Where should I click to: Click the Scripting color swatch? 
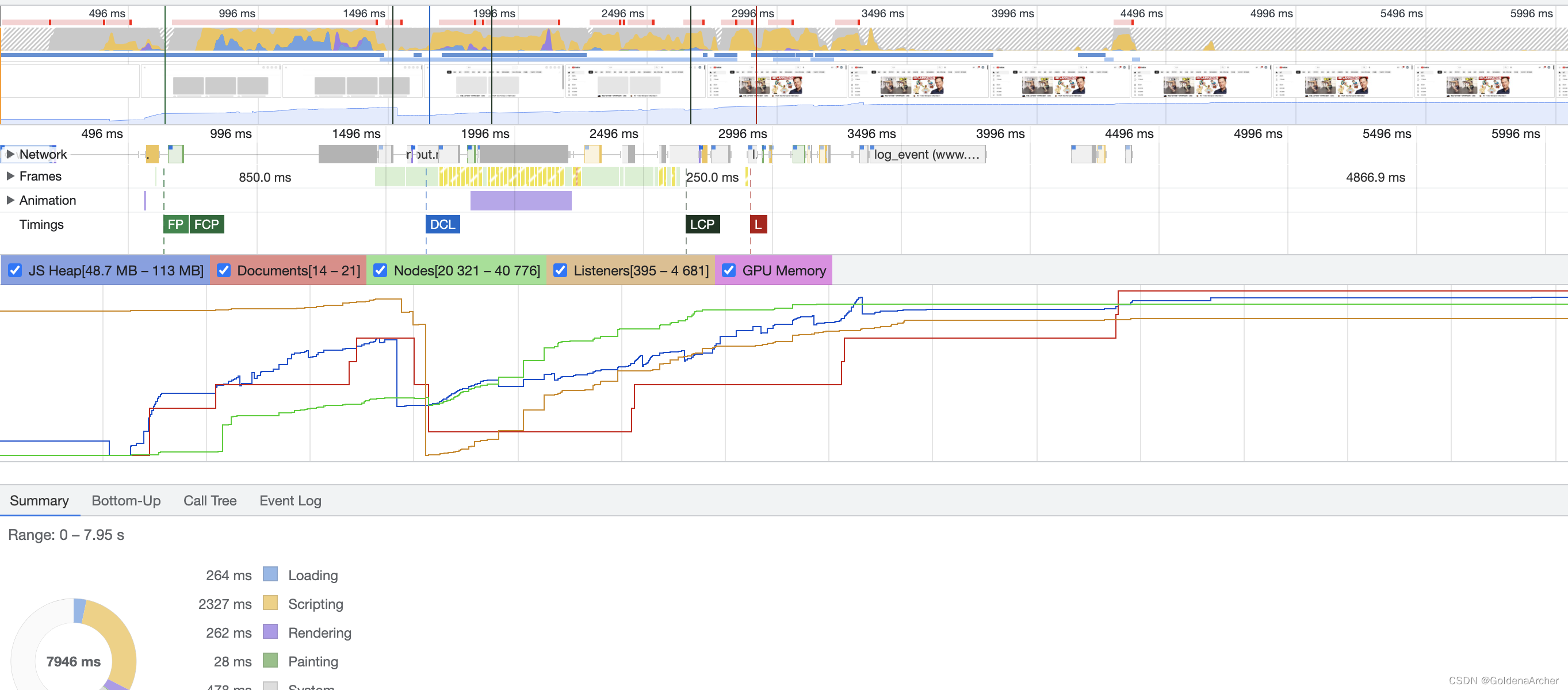[270, 603]
